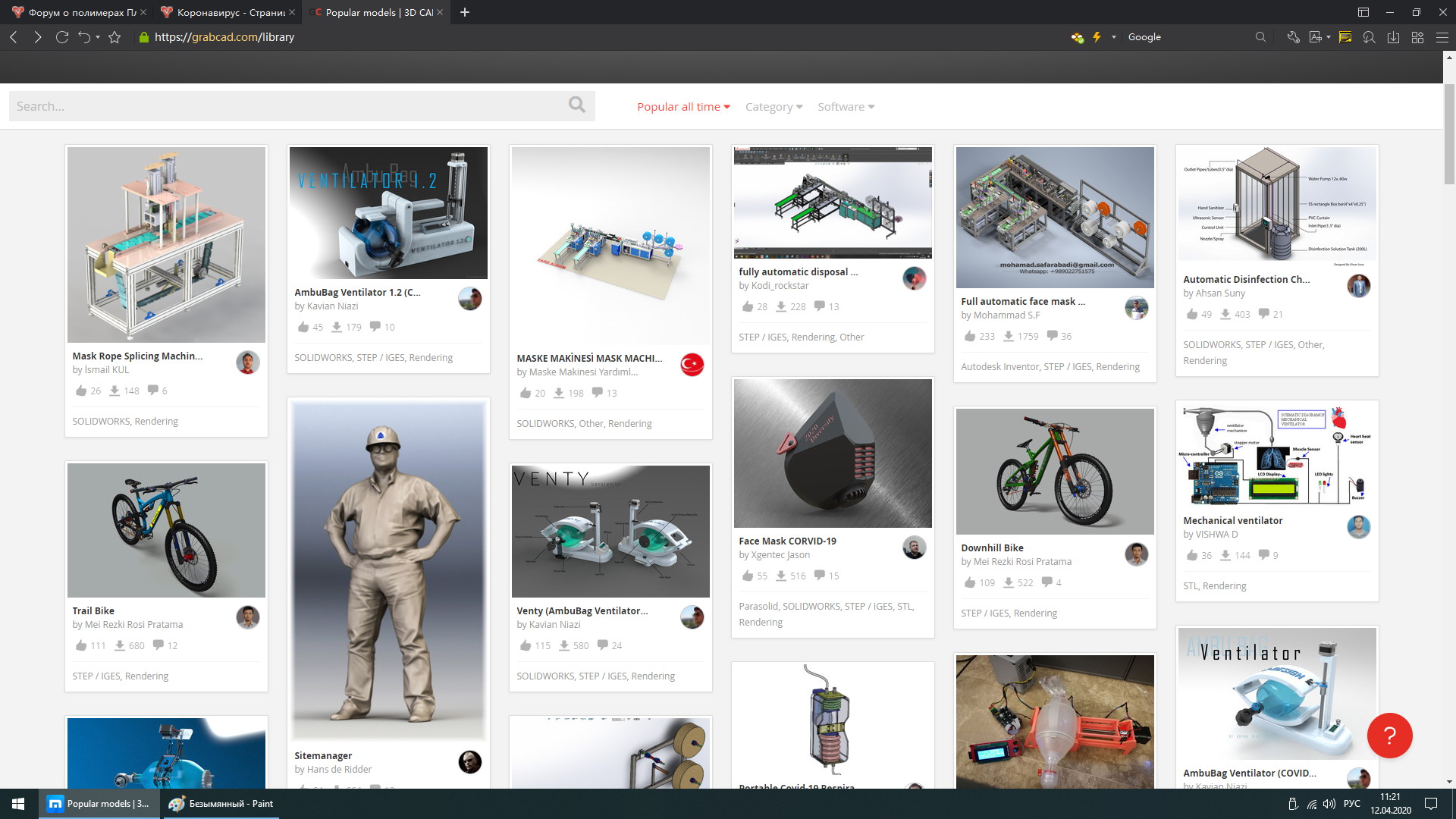The width and height of the screenshot is (1456, 819).
Task: Click the search magnifier icon in GrabCAD search bar
Action: coord(577,105)
